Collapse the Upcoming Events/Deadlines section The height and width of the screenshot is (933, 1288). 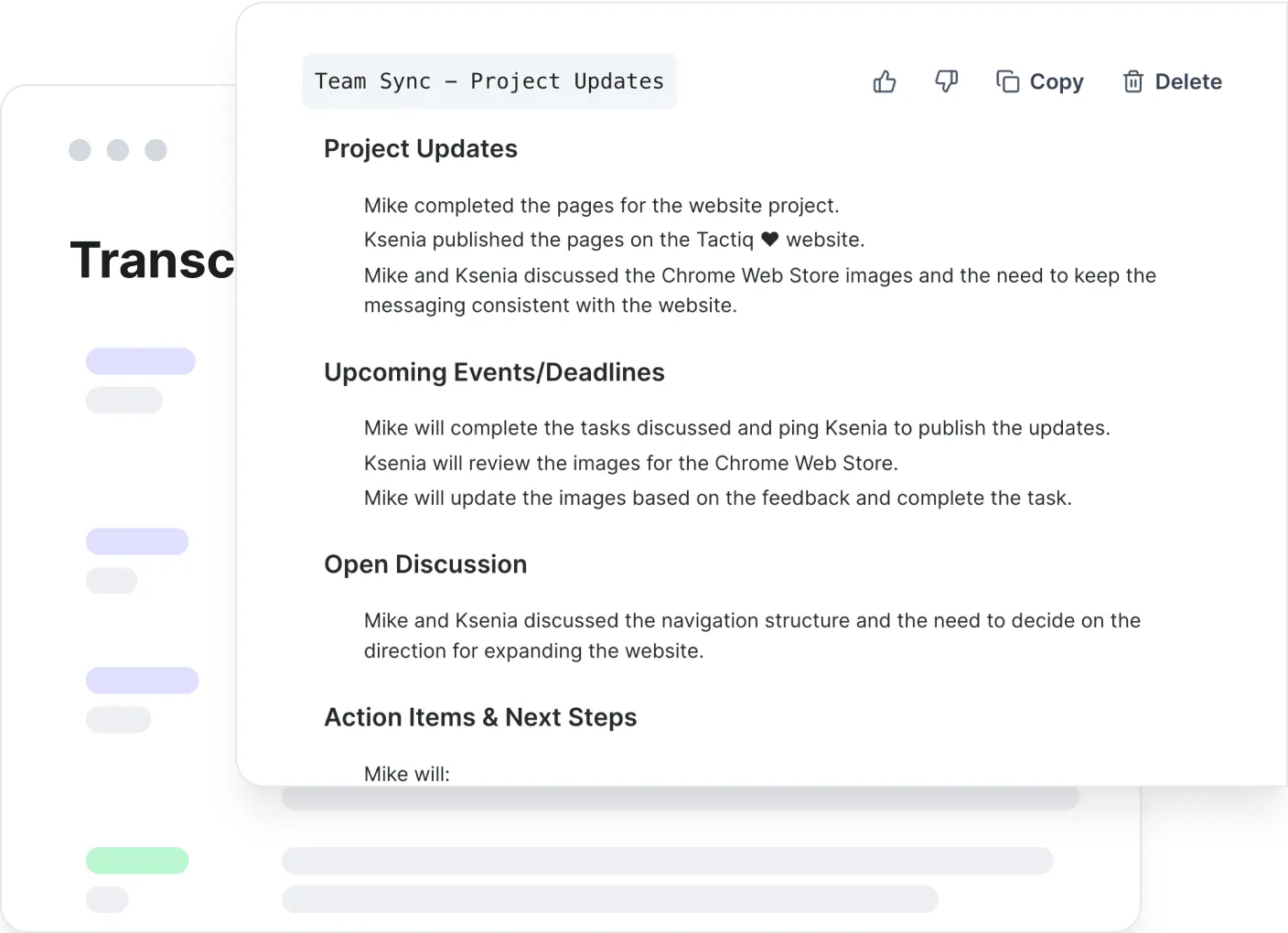tap(494, 372)
